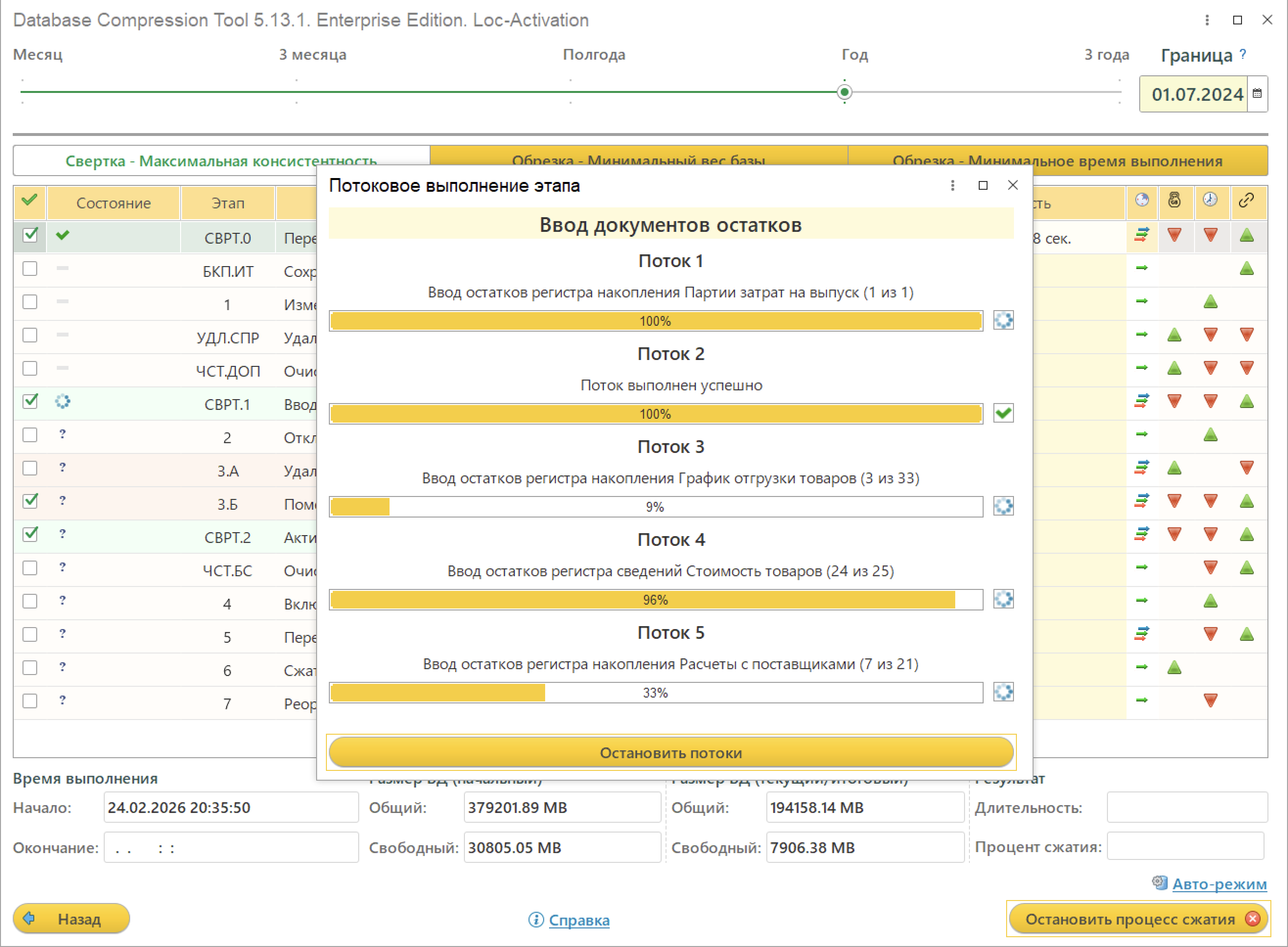
Task: Open the three-dot menu of the Потоковое выполнение dialog
Action: pos(952,186)
